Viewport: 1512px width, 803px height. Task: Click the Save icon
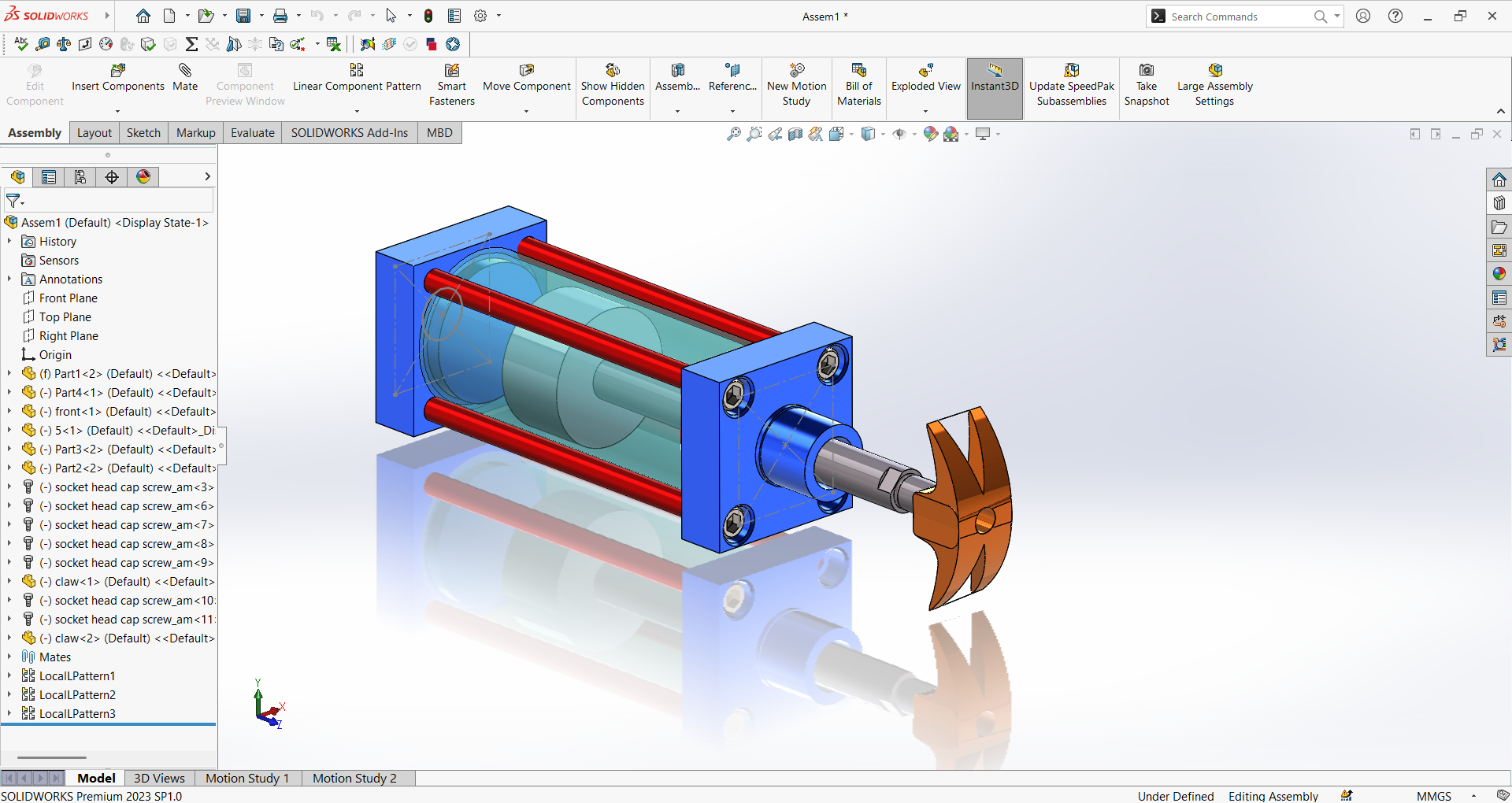point(243,16)
